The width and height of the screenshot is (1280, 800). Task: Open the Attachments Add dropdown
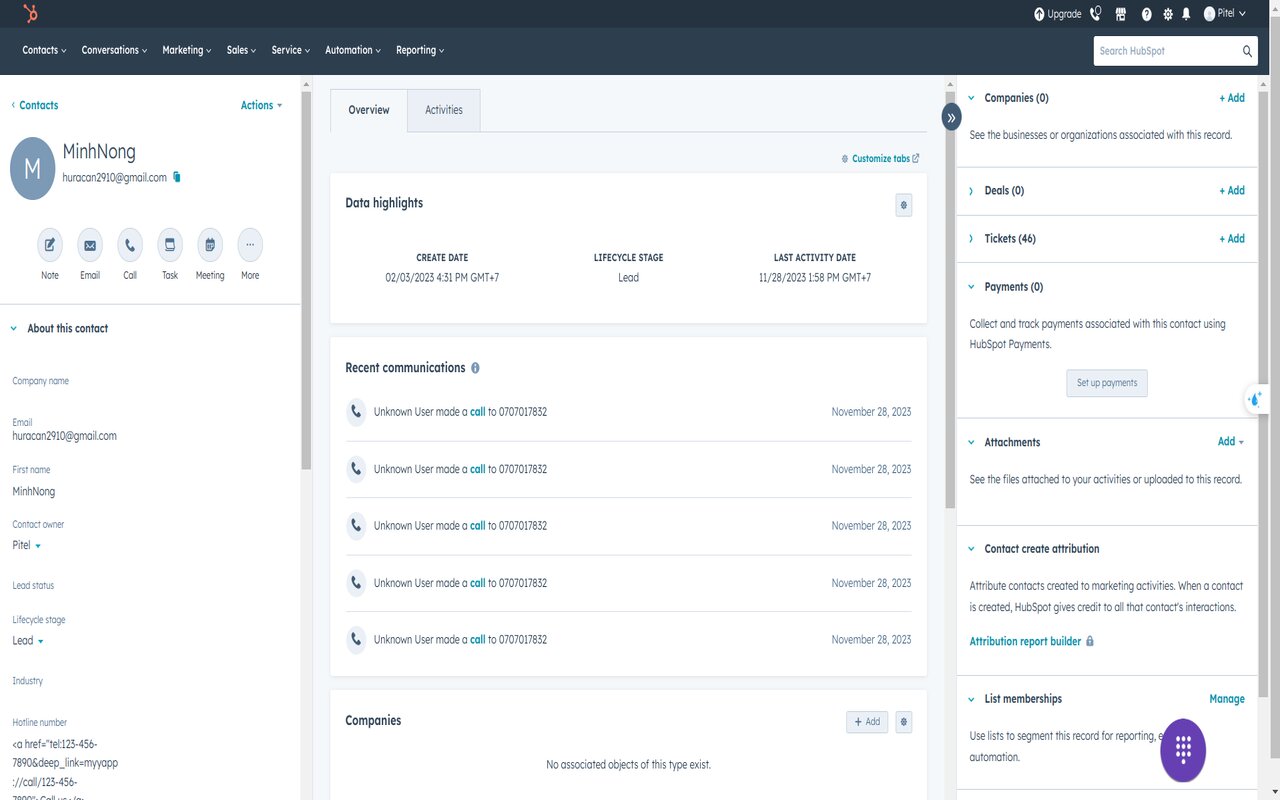tap(1231, 441)
